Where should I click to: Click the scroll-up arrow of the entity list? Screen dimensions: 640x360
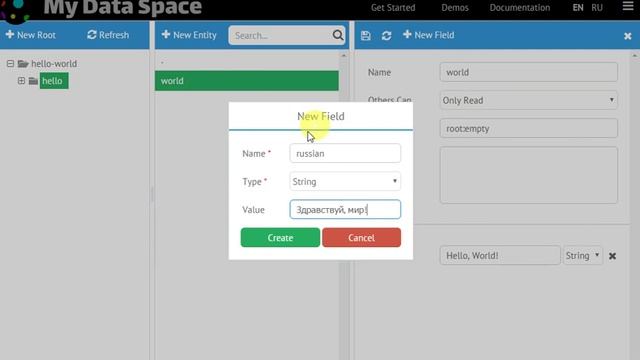pos(344,55)
